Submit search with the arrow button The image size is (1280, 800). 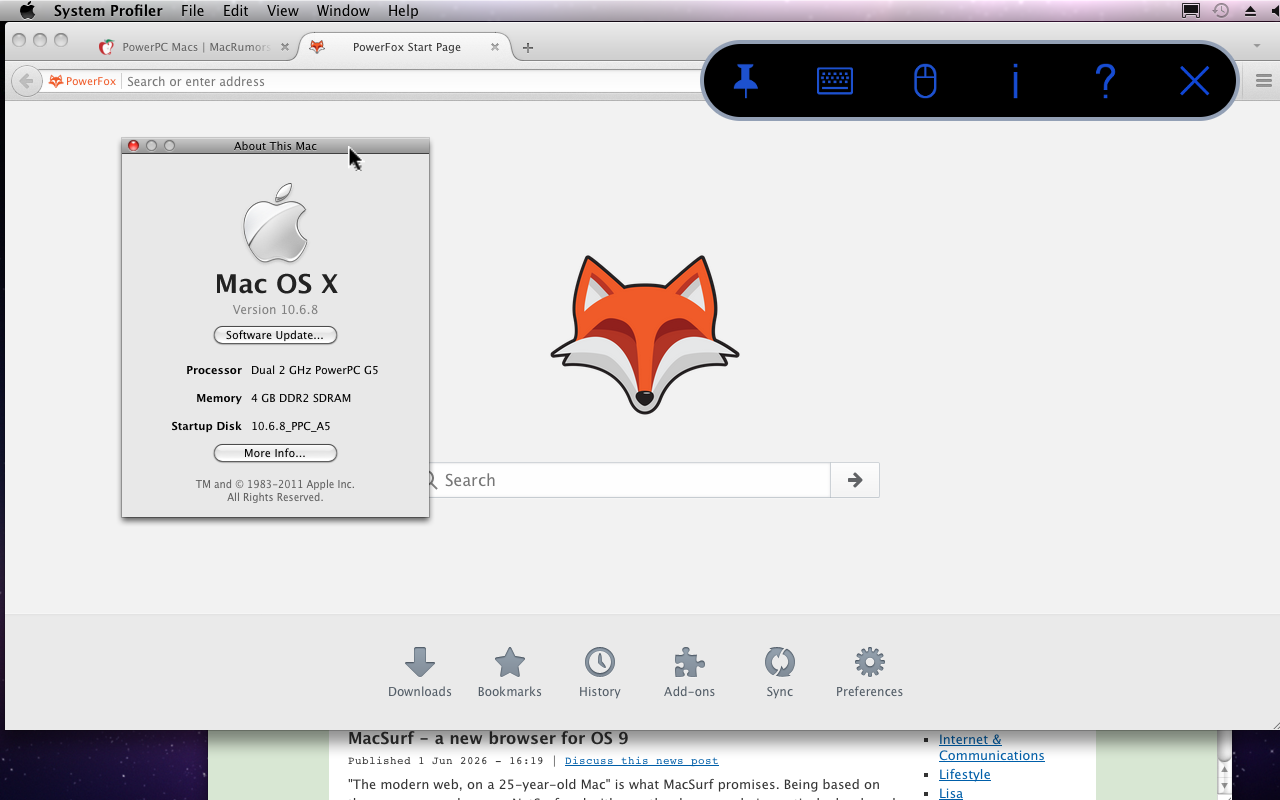tap(855, 480)
